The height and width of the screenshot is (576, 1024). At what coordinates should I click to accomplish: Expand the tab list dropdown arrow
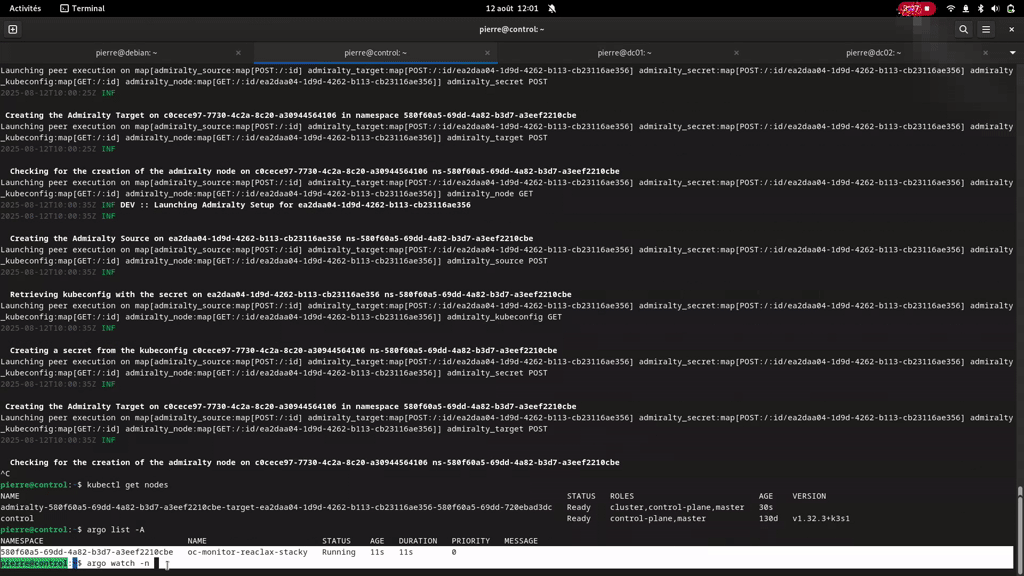tap(1012, 52)
